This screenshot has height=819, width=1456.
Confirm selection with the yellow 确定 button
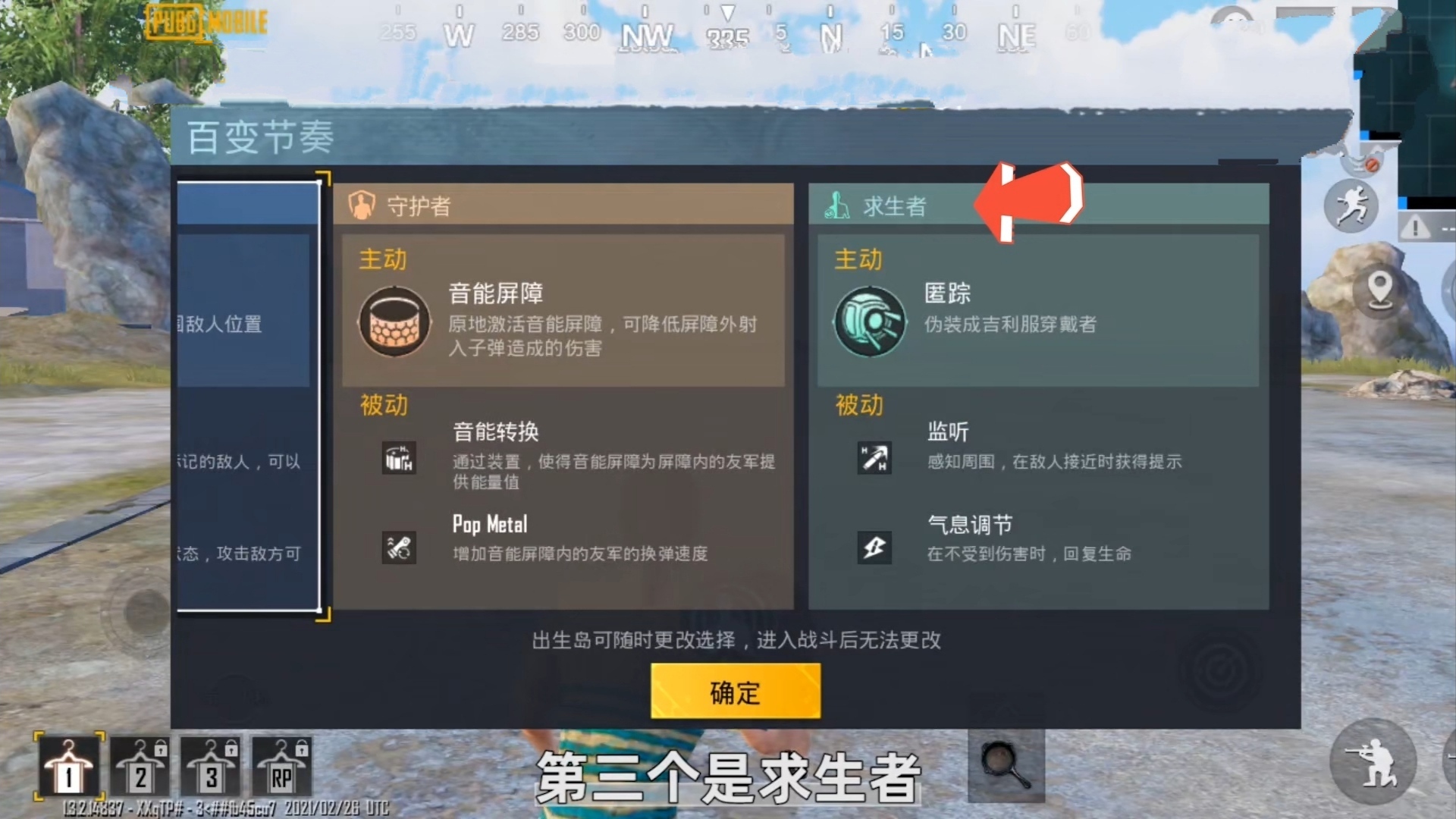click(735, 691)
